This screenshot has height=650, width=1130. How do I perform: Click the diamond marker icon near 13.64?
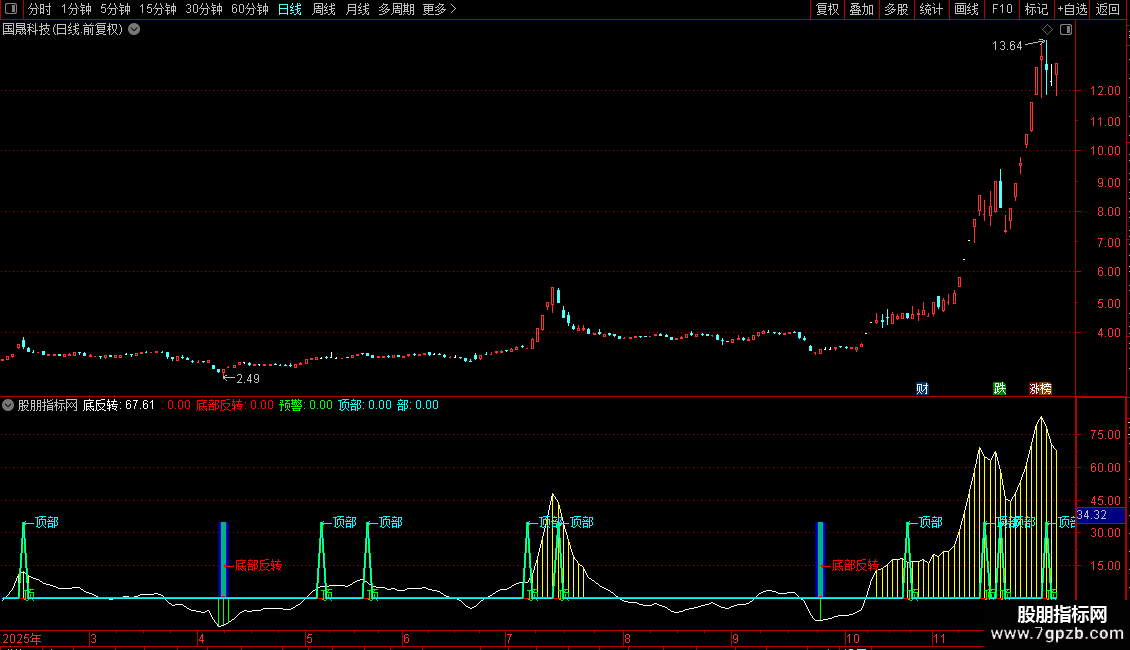coord(1047,30)
